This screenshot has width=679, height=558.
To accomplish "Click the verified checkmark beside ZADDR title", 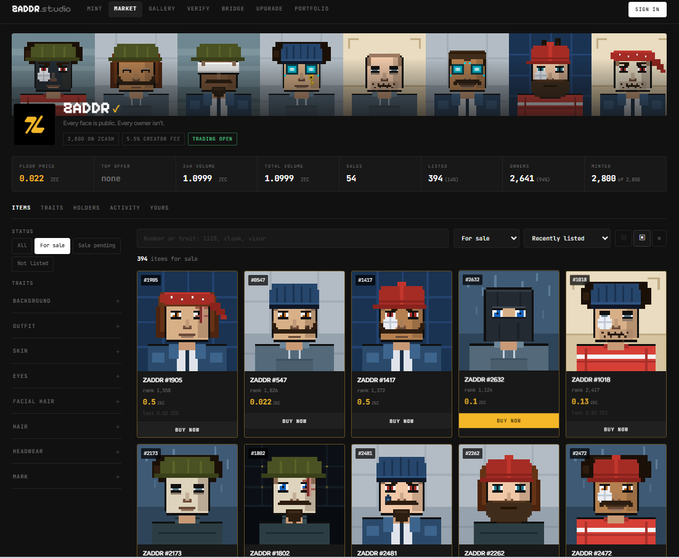I will pos(116,108).
